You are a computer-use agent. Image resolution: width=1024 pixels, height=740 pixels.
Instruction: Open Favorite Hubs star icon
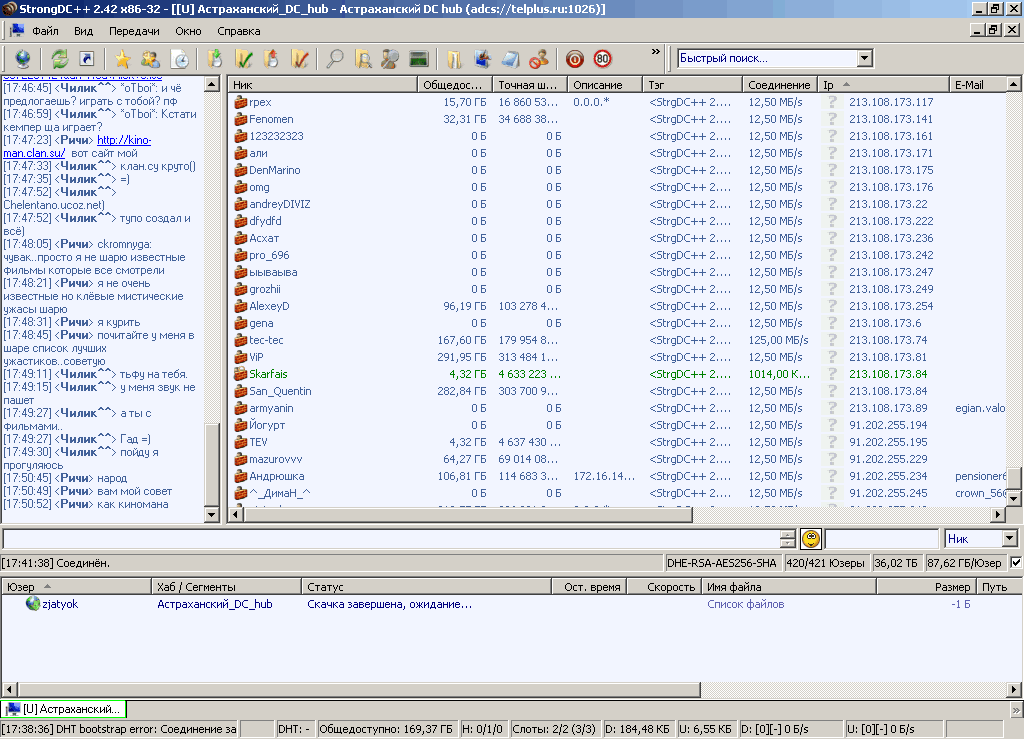coord(123,59)
